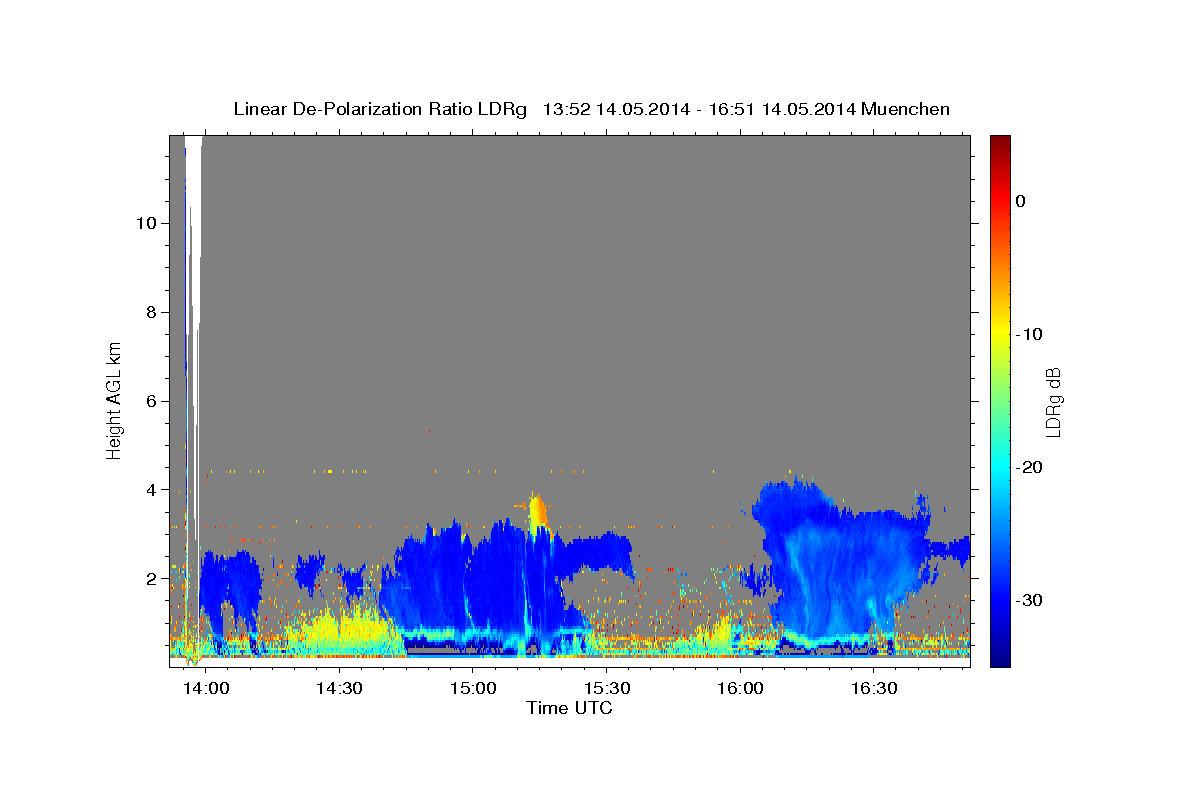Click the 16:30 time tick label
This screenshot has height=800, width=1200.
tap(873, 689)
